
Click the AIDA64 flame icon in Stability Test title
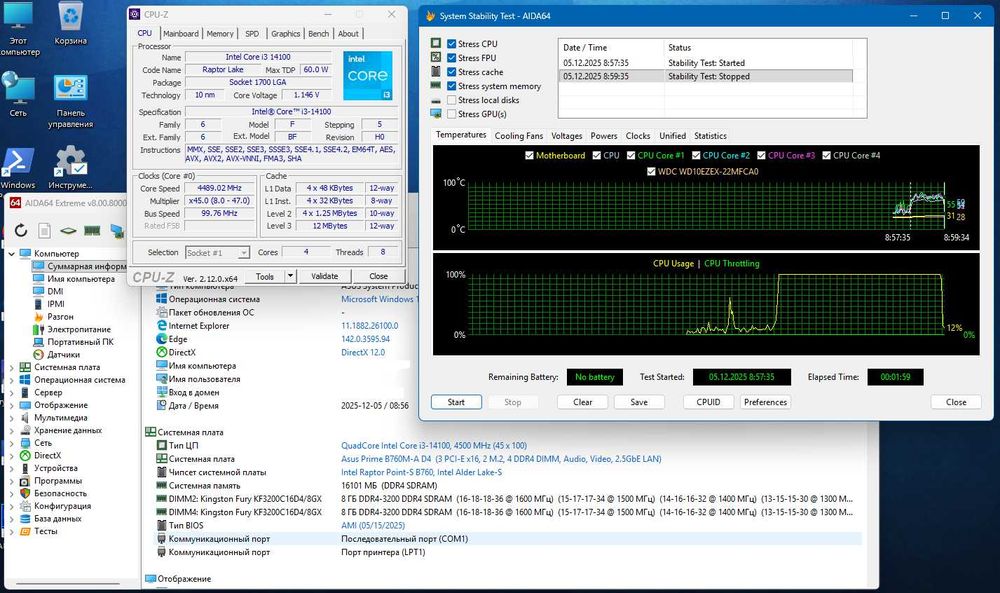pos(430,15)
